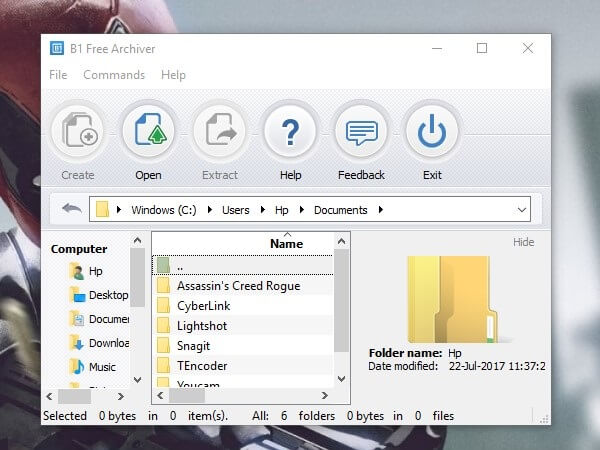The width and height of the screenshot is (600, 450).
Task: Select the Desktop icon in sidebar
Action: (x=77, y=295)
